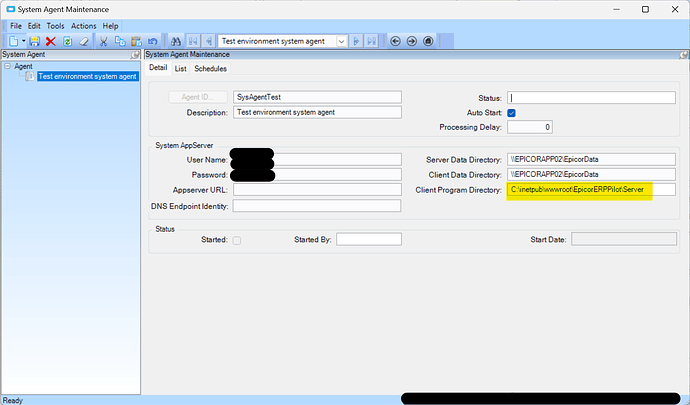Minimize the System Agent Maintenance window
Screen dimensions: 690x405
point(617,9)
